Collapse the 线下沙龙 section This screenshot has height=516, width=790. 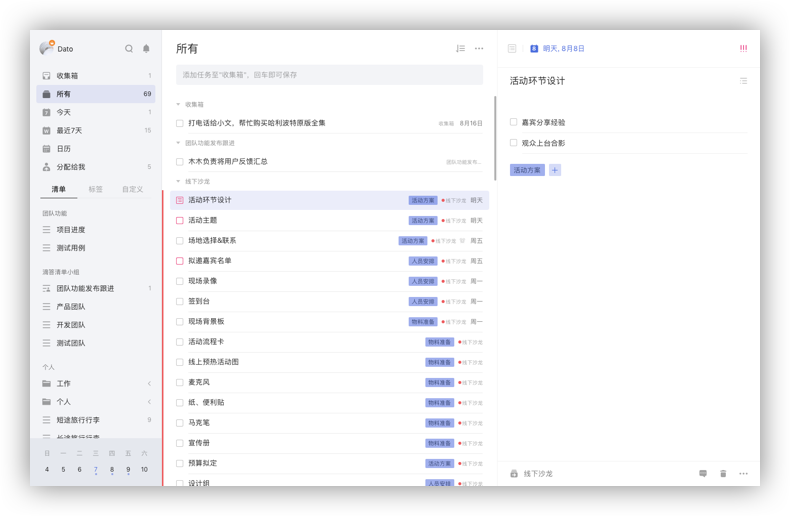[178, 181]
